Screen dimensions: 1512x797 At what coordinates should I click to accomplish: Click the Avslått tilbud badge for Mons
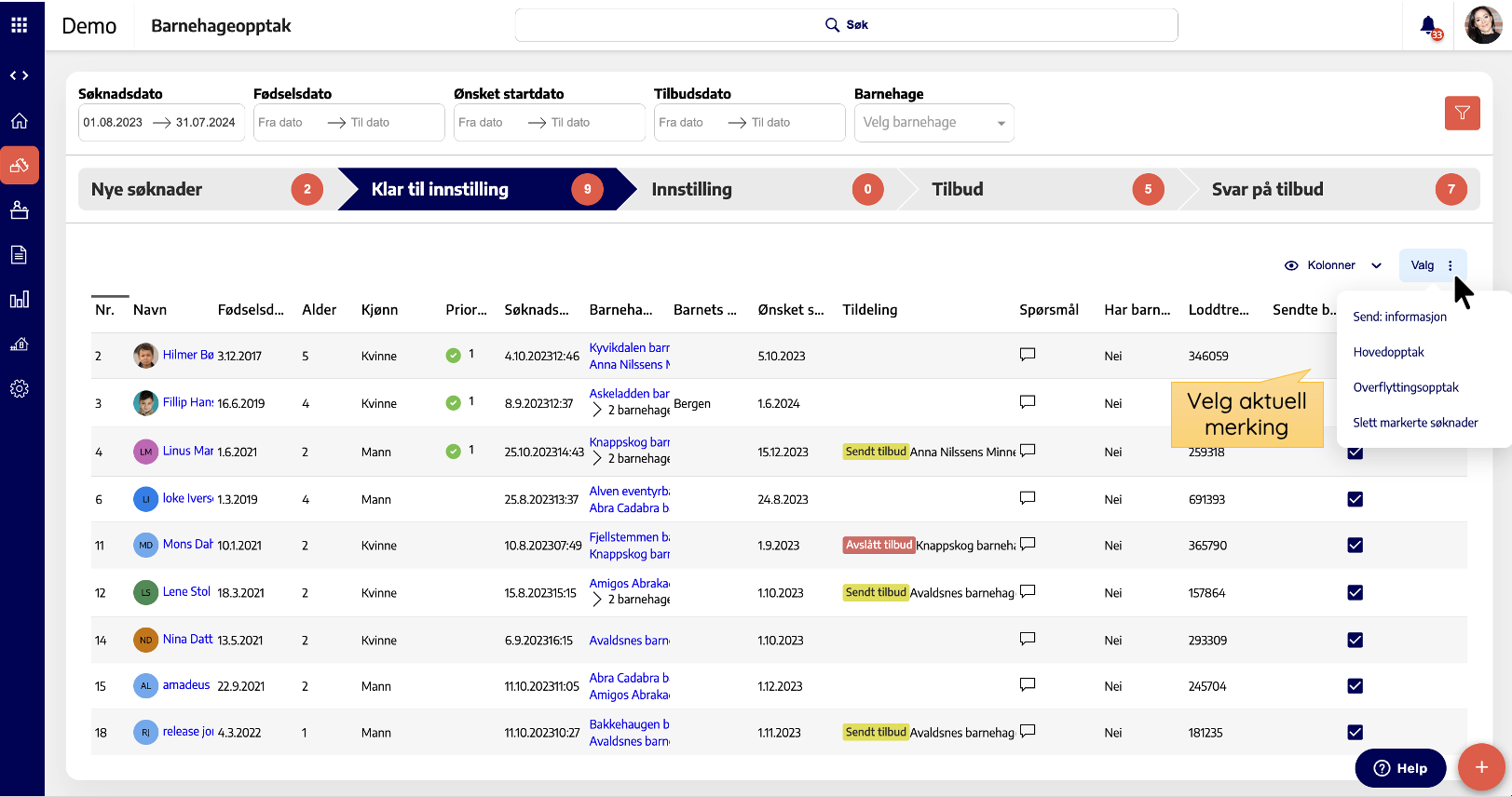click(879, 546)
